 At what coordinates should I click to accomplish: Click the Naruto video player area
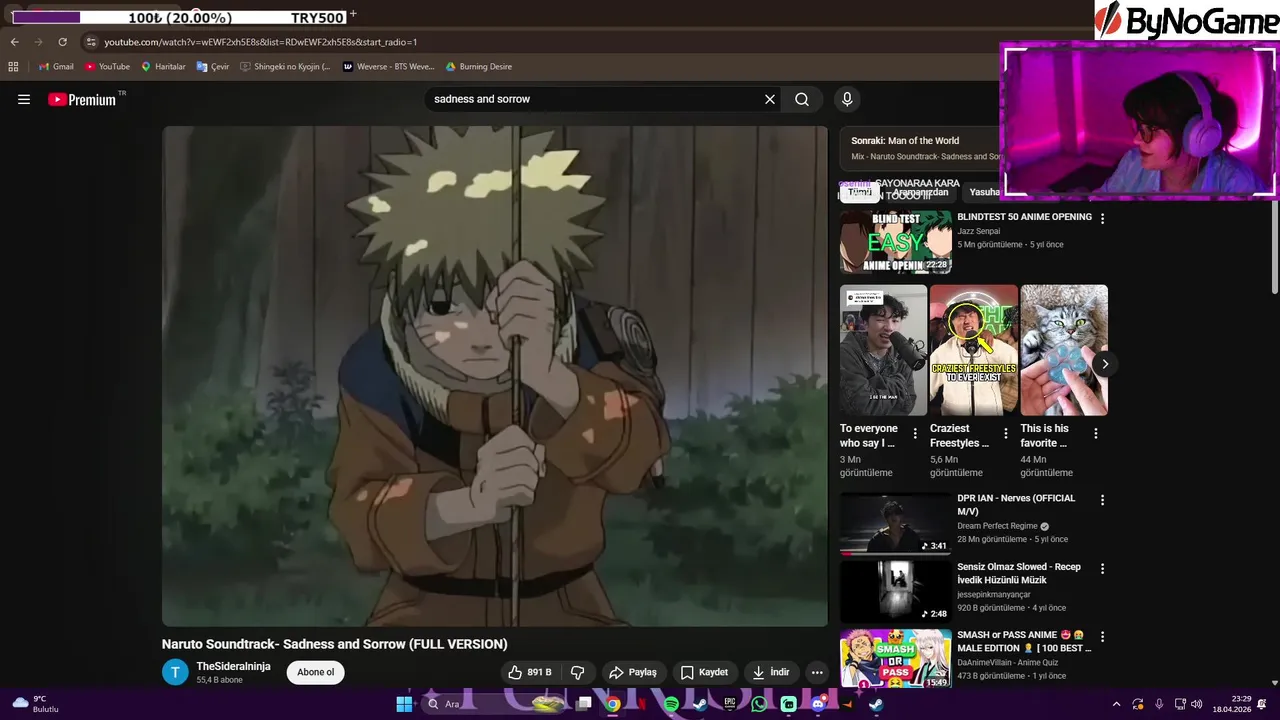coord(495,376)
